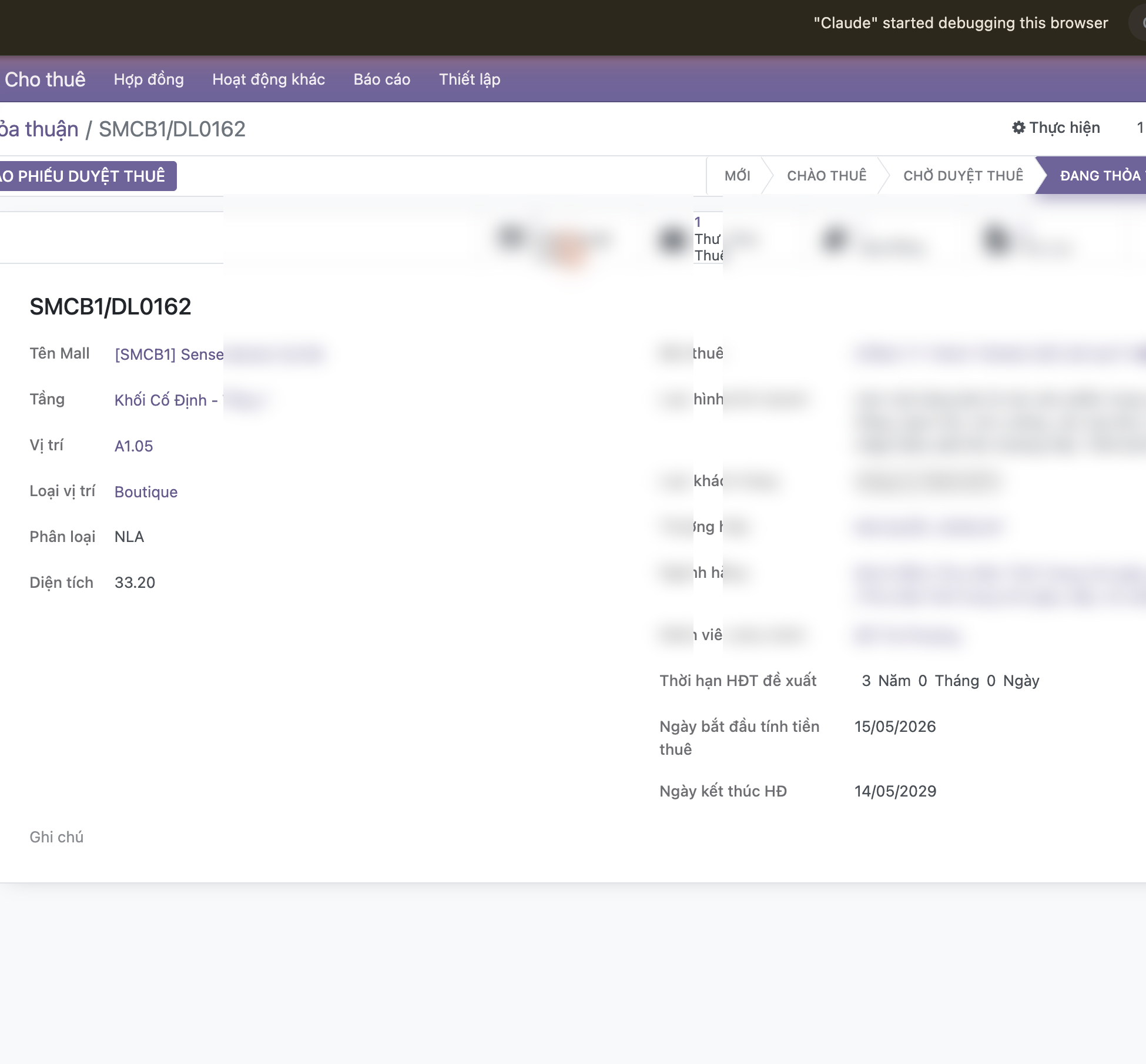
Task: Open the Hợp đồng menu
Action: [x=149, y=79]
